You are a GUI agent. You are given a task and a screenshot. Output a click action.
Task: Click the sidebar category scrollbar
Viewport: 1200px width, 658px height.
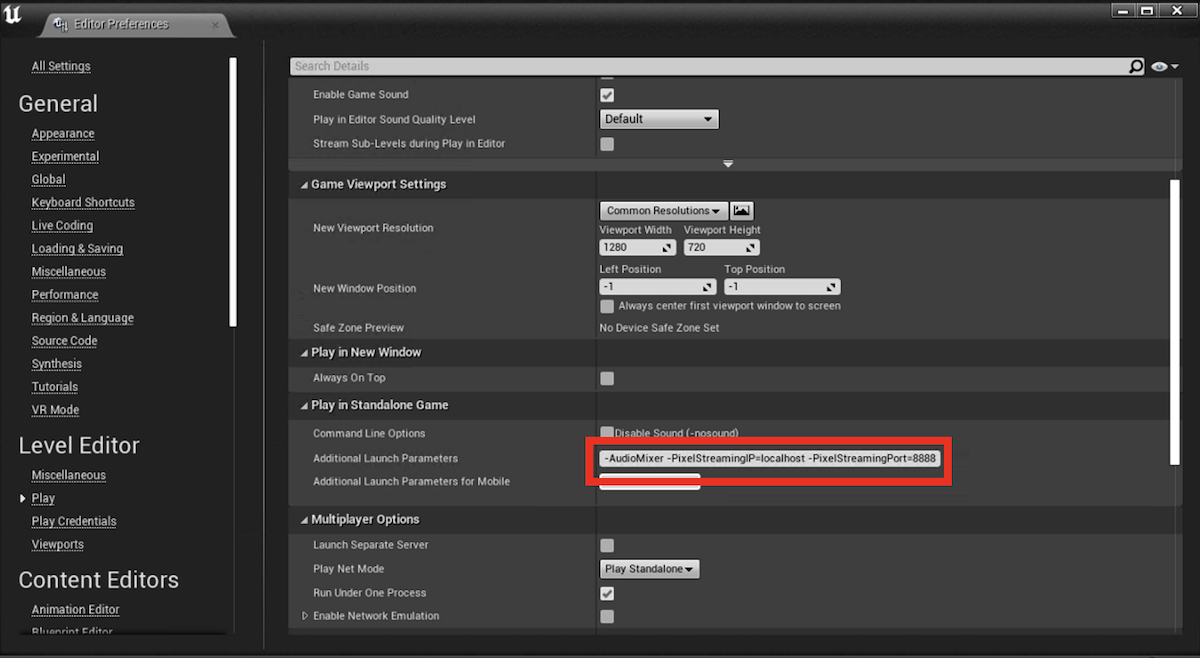(233, 191)
